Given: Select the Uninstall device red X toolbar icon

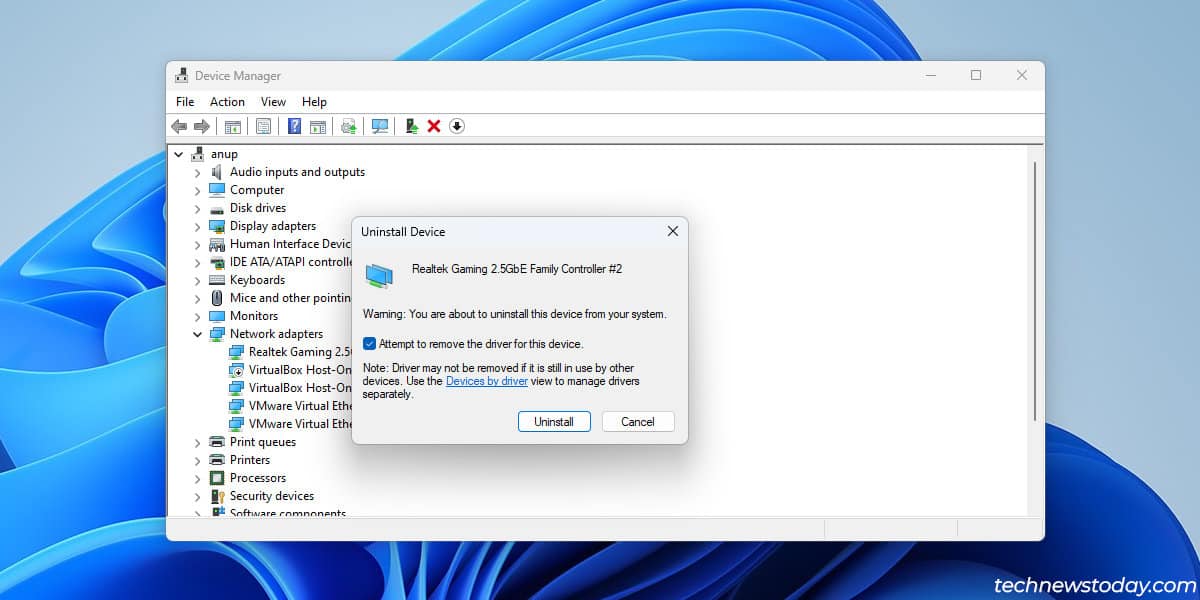Looking at the screenshot, I should [433, 126].
